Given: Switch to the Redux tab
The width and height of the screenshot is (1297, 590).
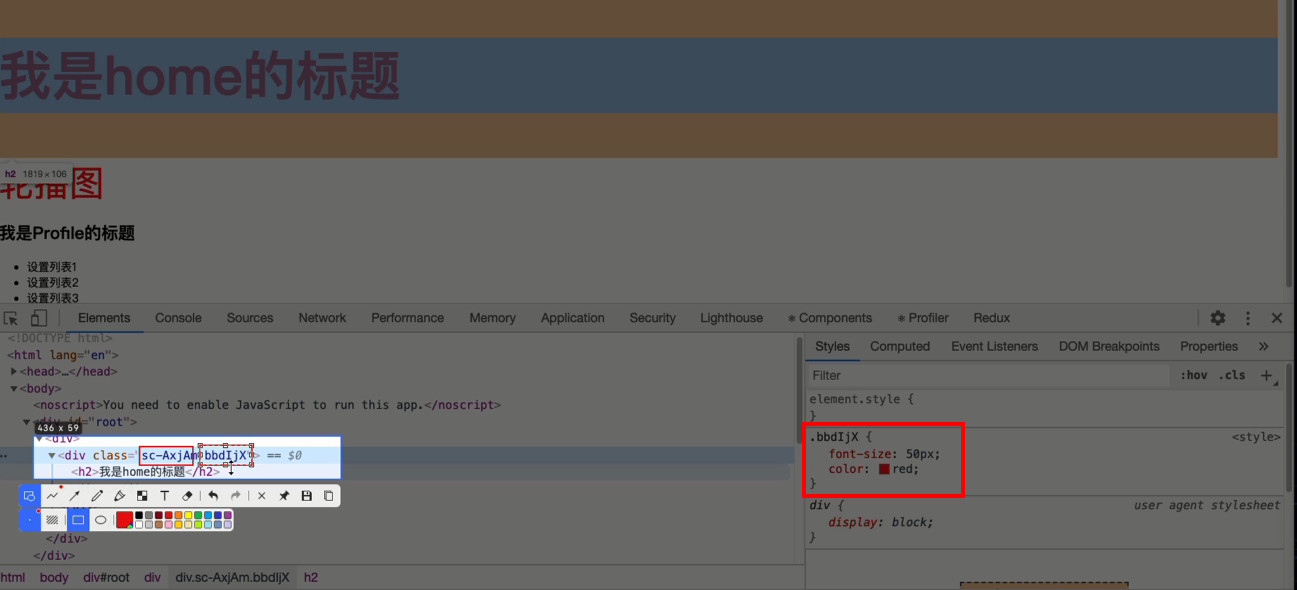Looking at the screenshot, I should pos(991,318).
